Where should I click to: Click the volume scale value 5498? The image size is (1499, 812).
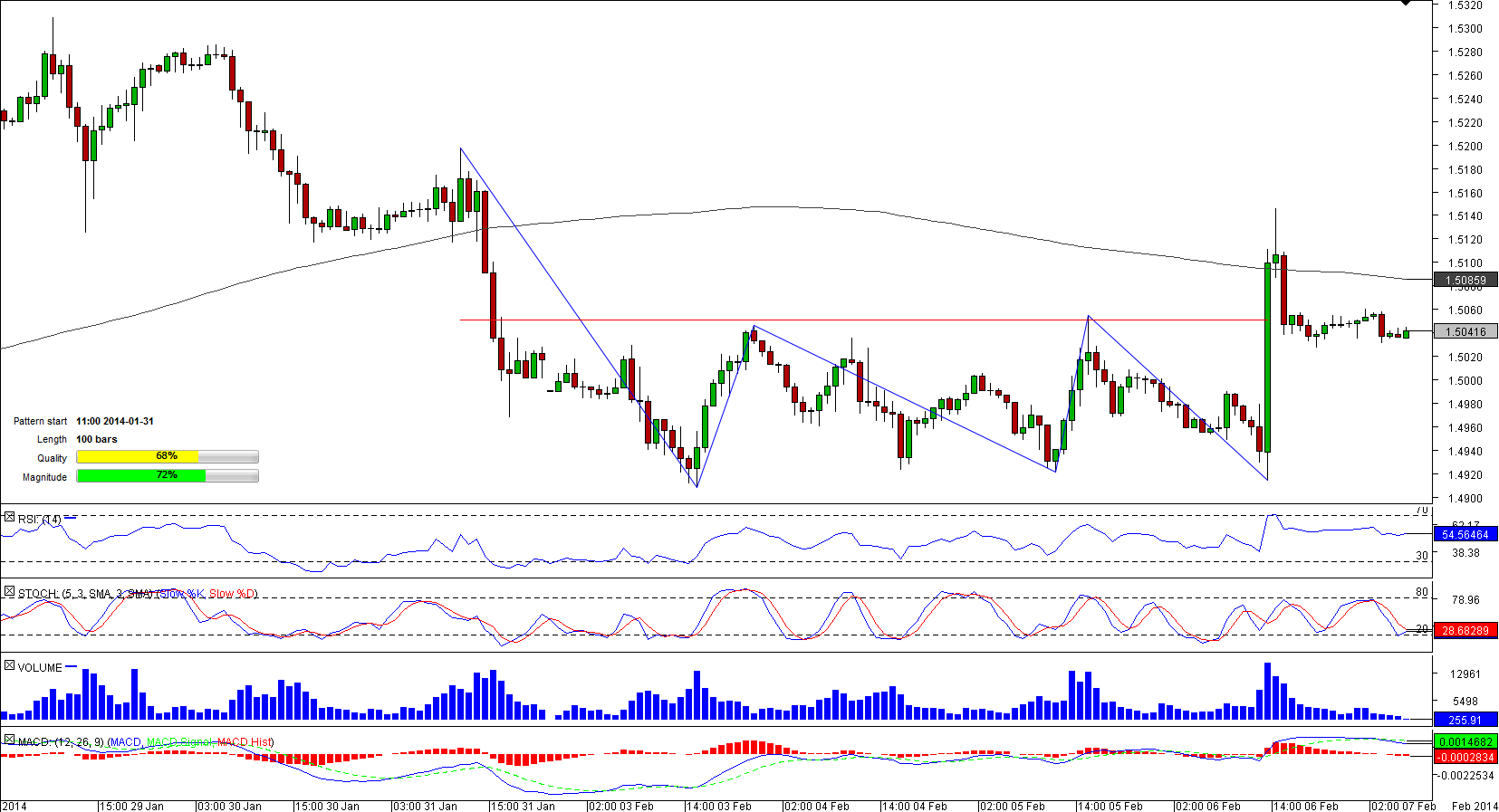(1465, 702)
